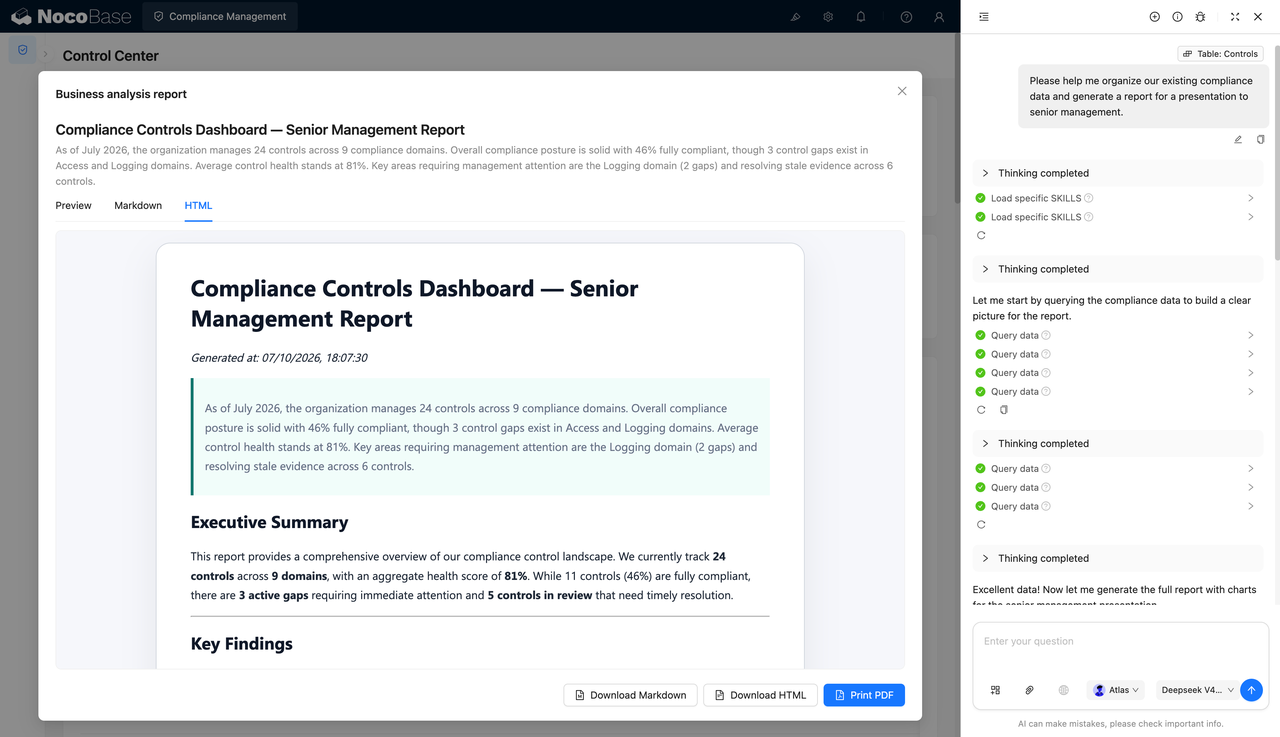Click the bug debug icon in the AI panel
Viewport: 1280px width, 737px height.
1200,17
